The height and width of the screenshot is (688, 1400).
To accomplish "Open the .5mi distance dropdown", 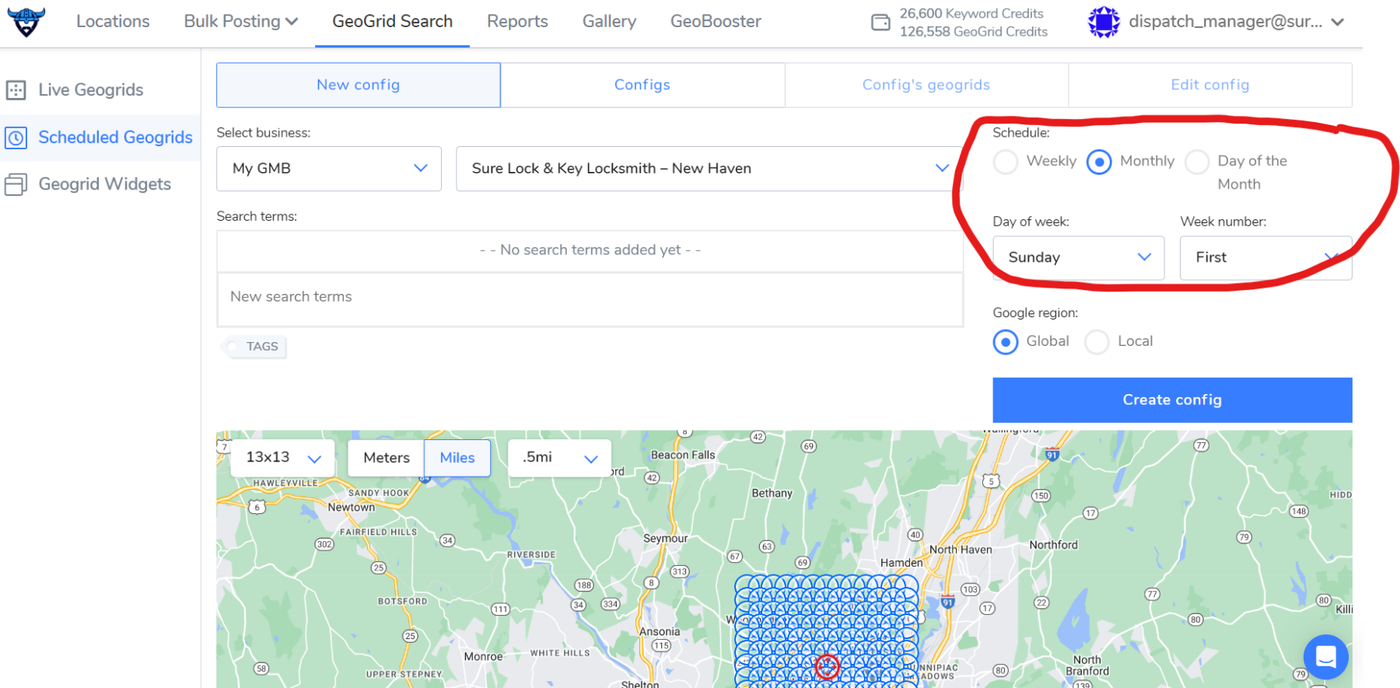I will click(560, 458).
